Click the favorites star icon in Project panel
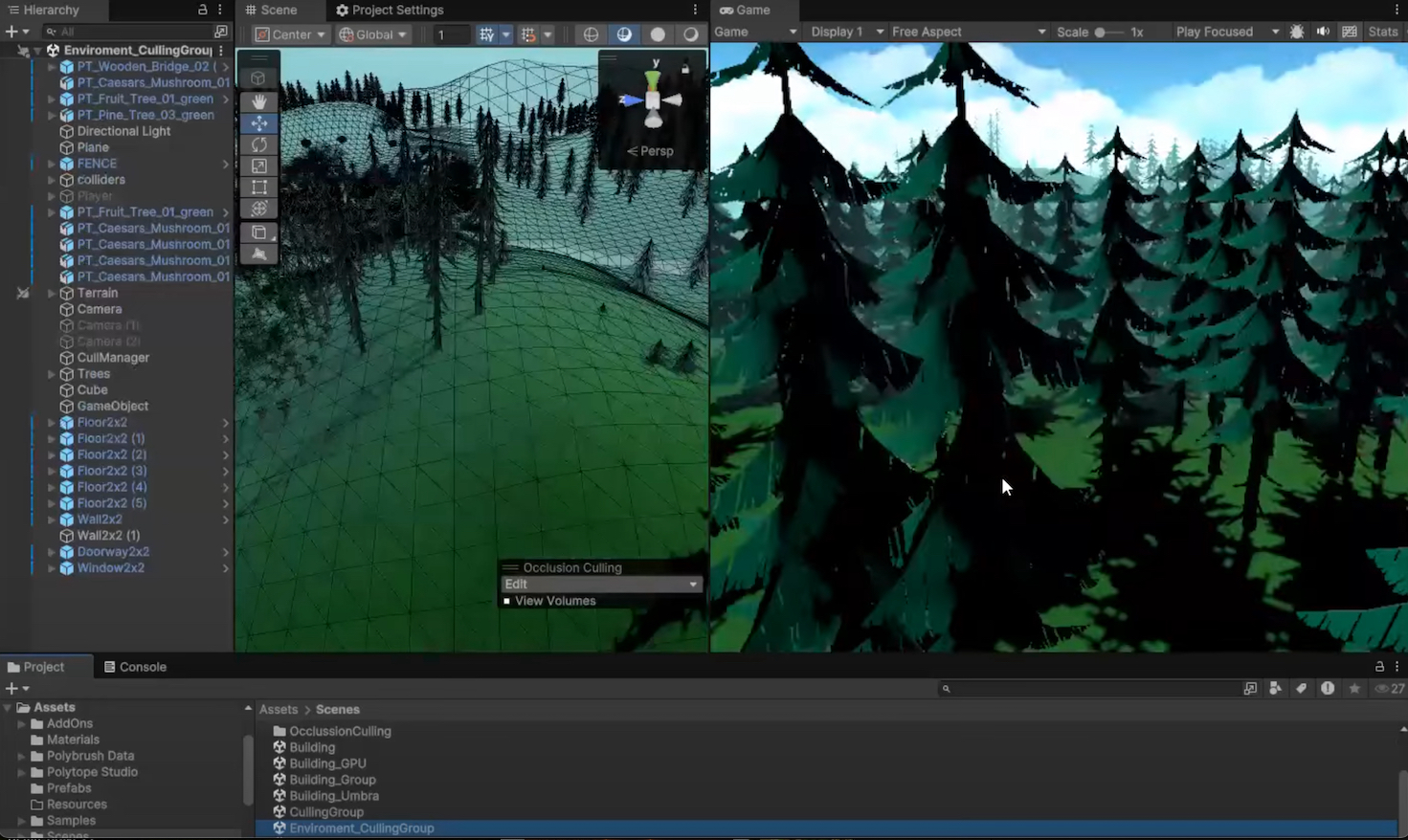The width and height of the screenshot is (1408, 840). [1354, 689]
